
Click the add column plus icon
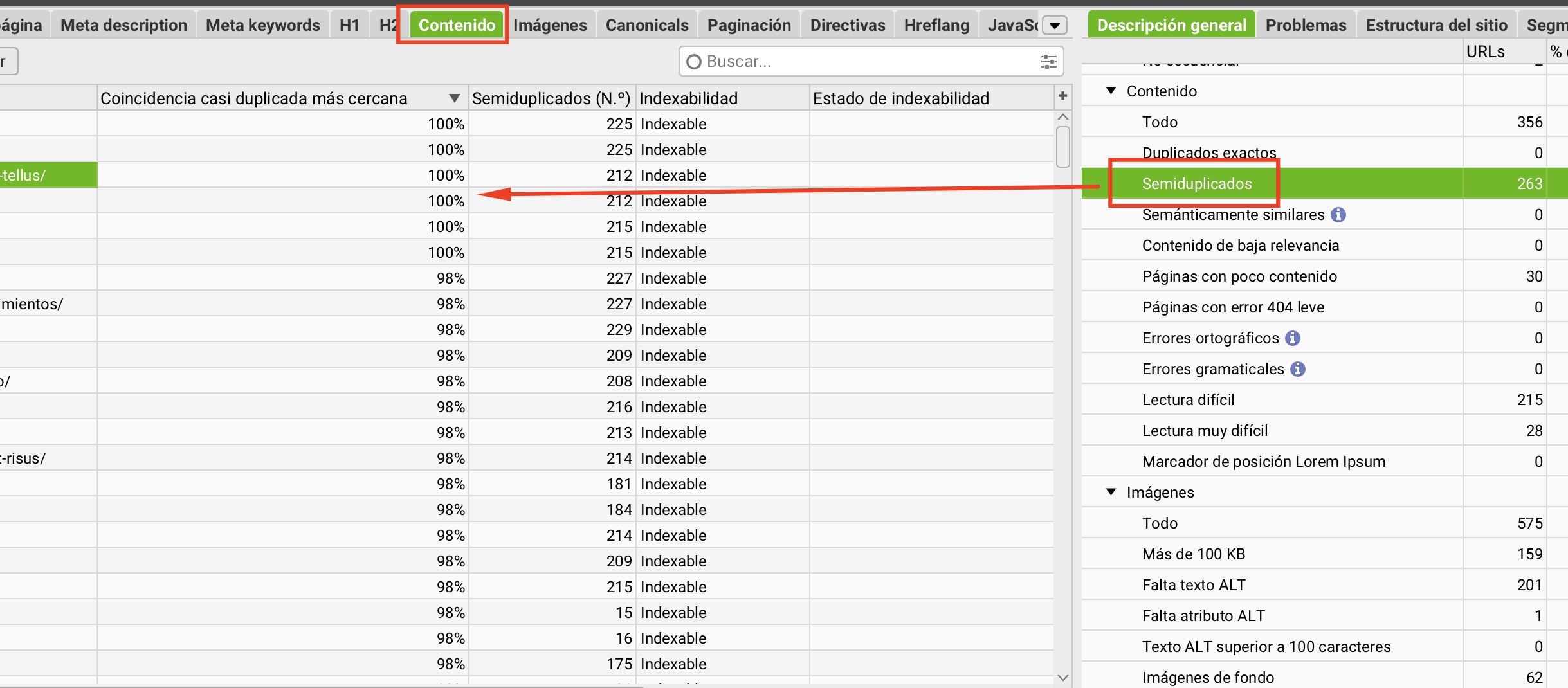click(1062, 96)
